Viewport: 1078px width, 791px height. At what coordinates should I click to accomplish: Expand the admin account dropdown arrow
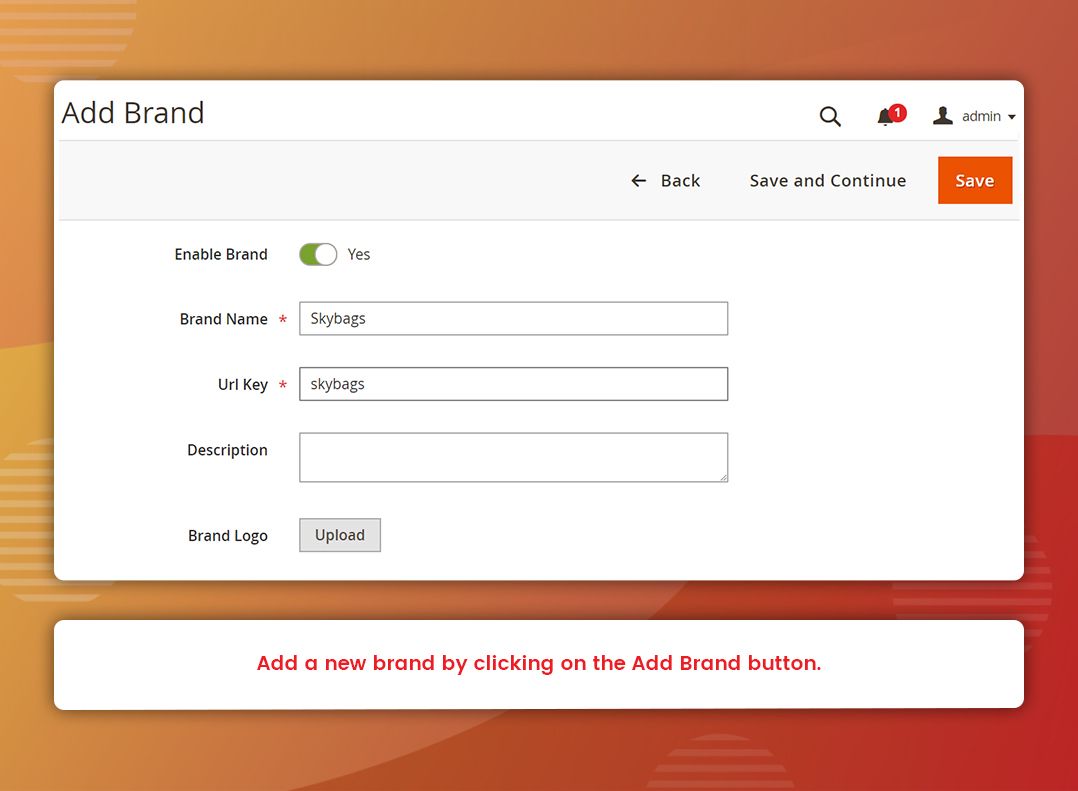tap(1012, 117)
